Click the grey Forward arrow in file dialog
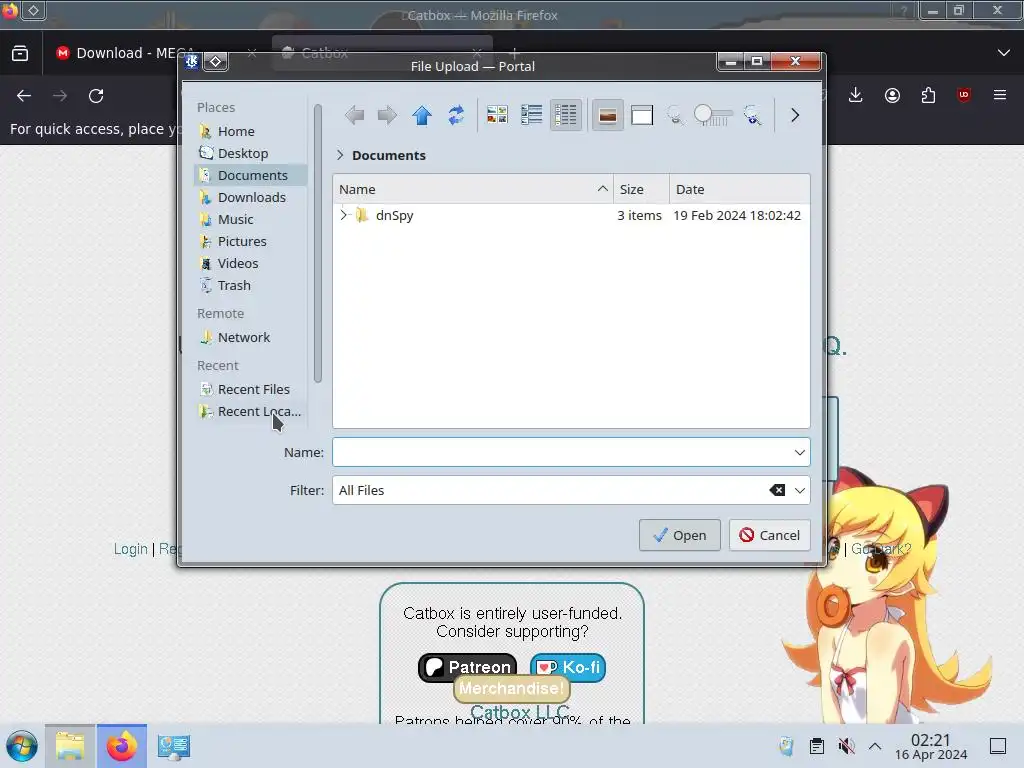The image size is (1024, 768). coord(387,116)
